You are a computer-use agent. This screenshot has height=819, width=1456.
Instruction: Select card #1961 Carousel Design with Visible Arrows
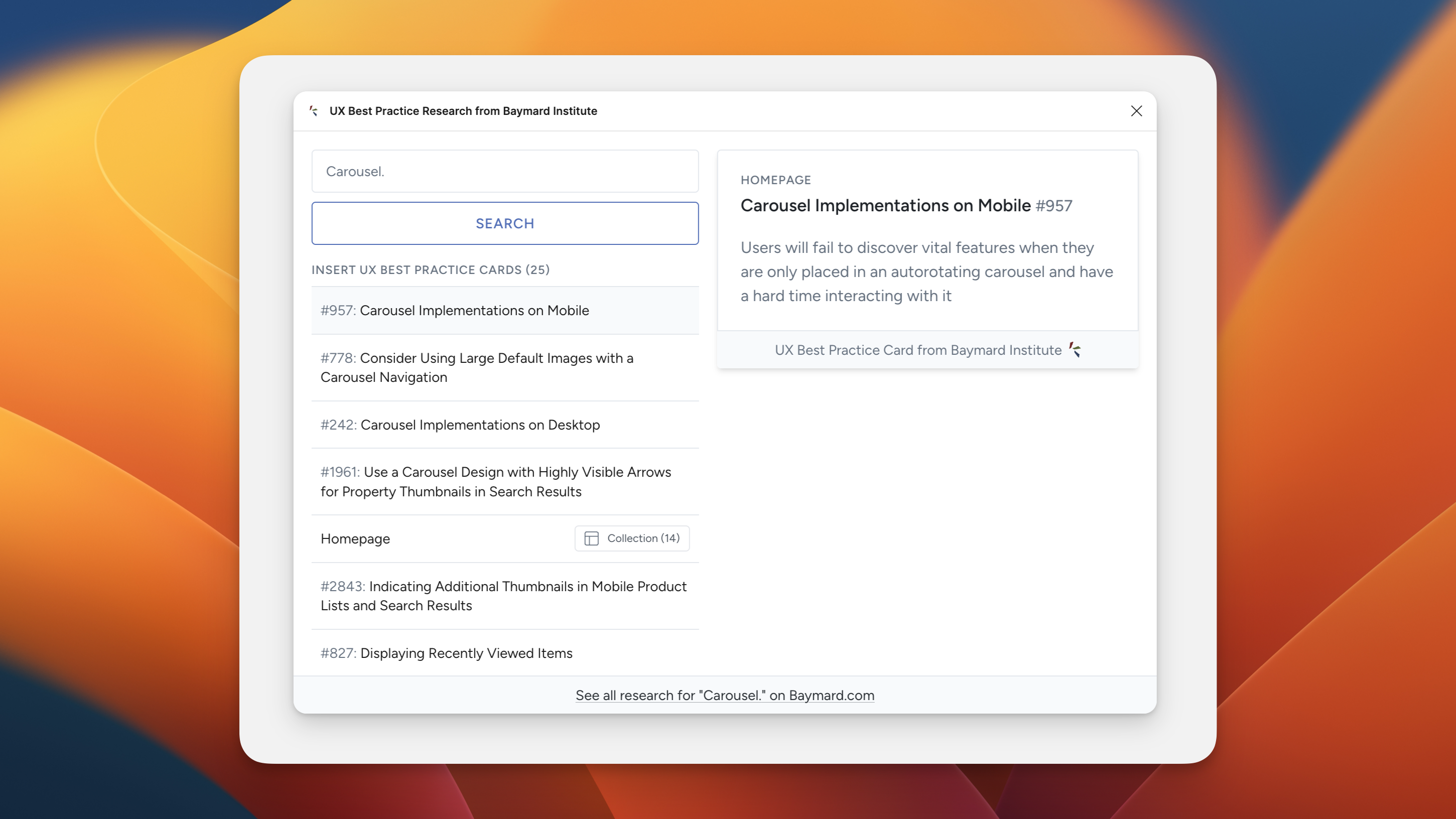505,482
